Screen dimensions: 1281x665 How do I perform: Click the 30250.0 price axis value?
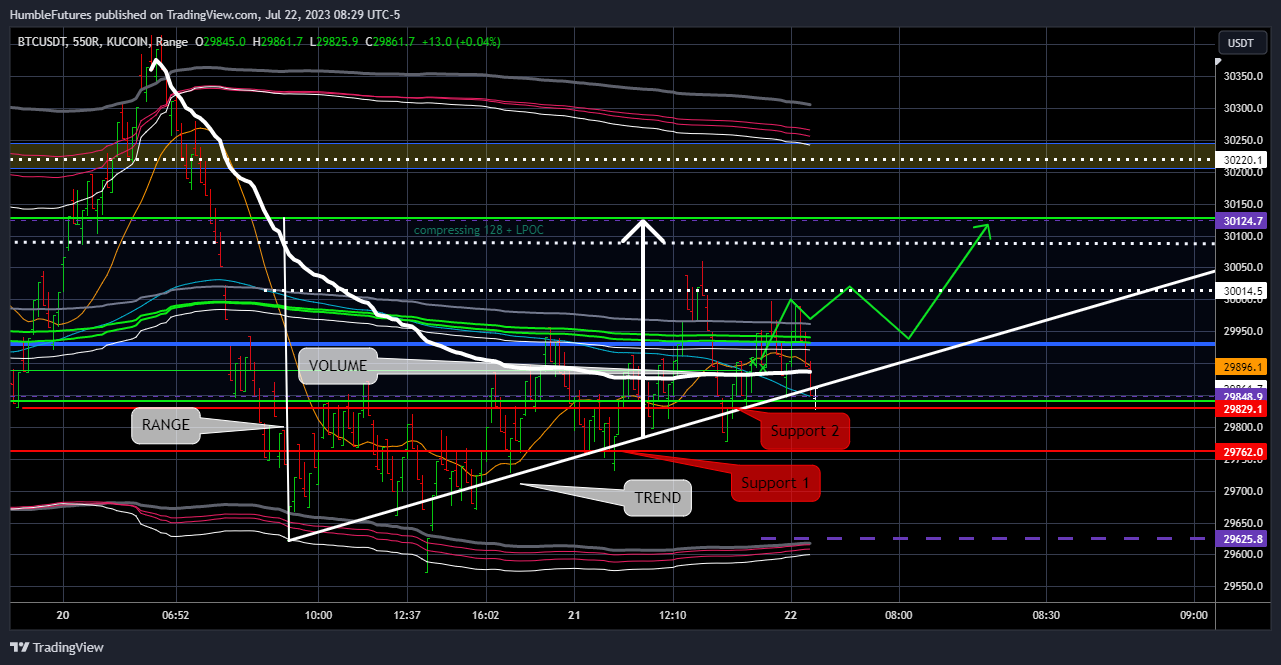pos(1243,140)
